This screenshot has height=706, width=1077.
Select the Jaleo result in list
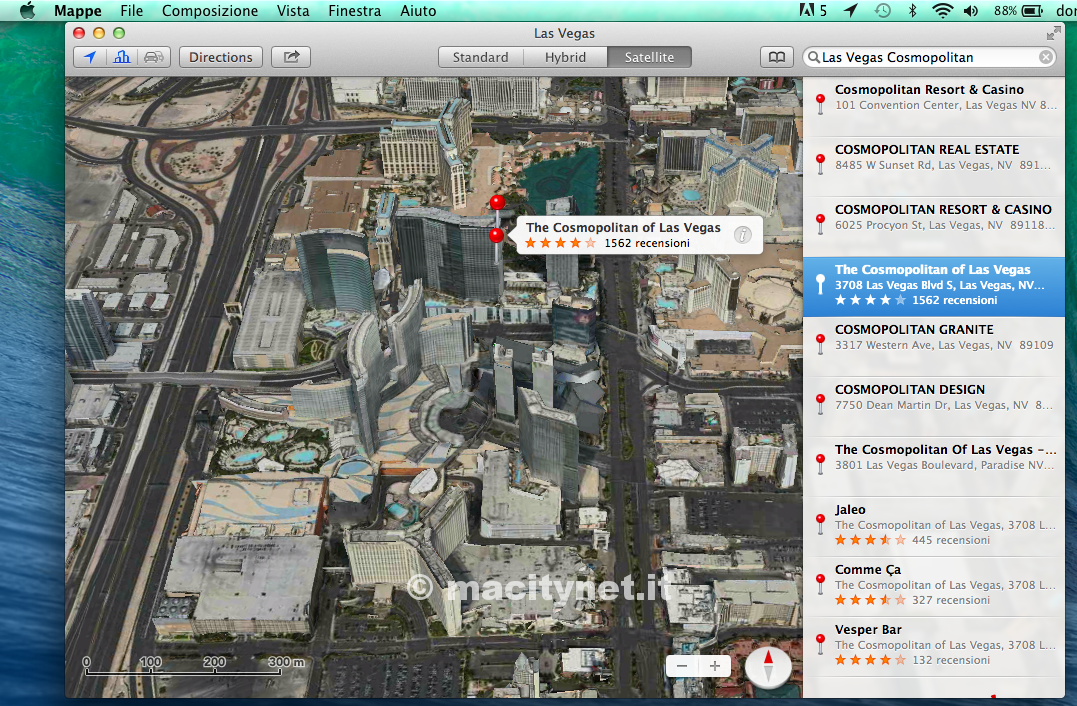tap(934, 526)
